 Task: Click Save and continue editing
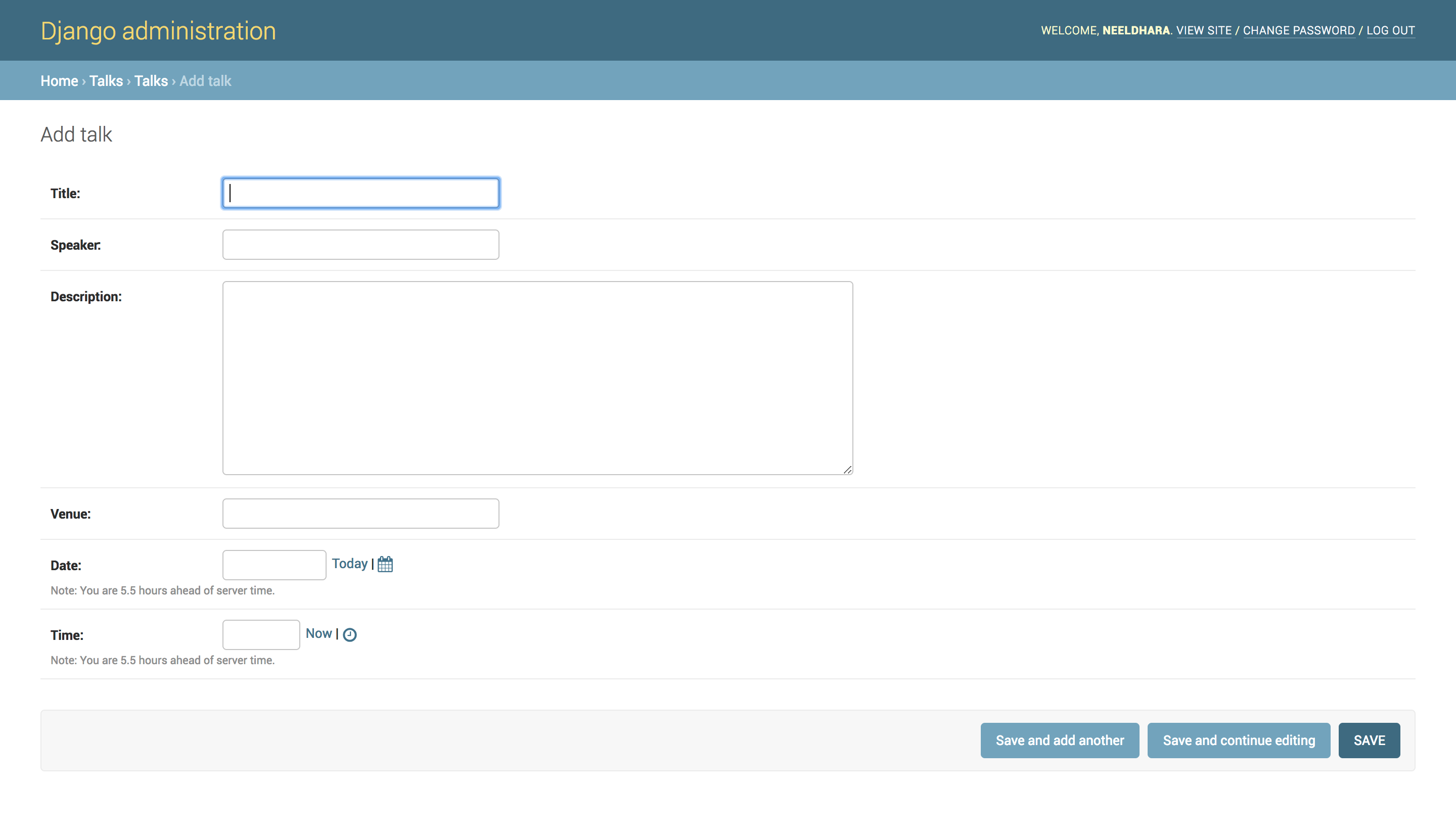coord(1239,740)
